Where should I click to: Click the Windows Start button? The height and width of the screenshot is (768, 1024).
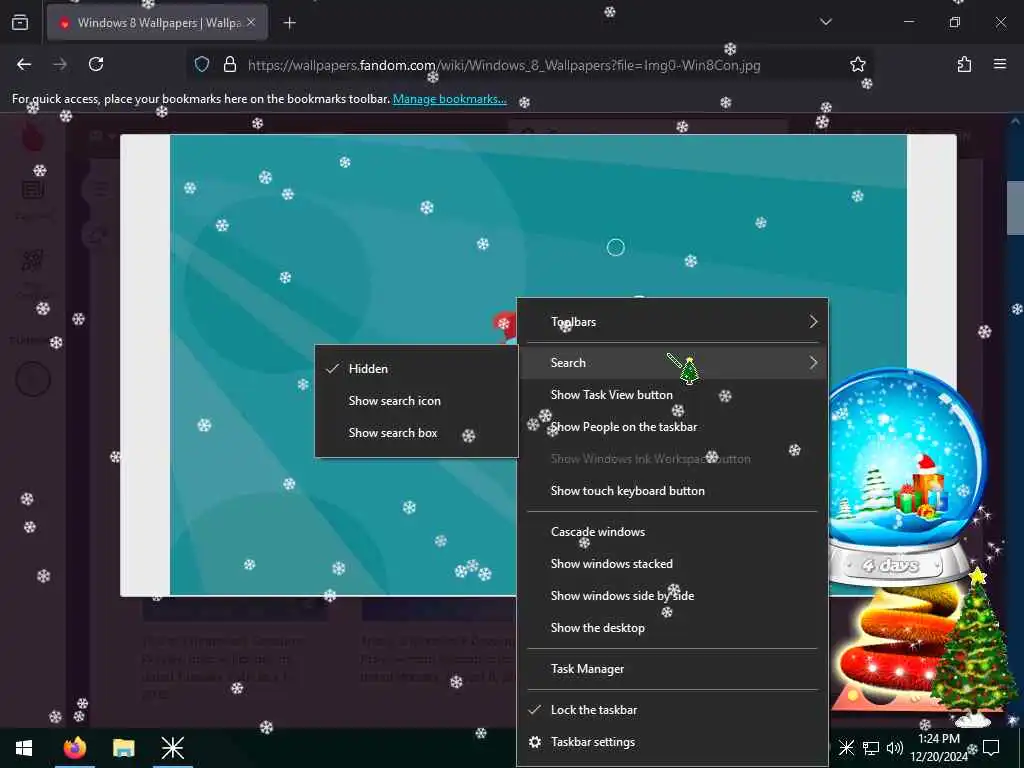click(24, 748)
